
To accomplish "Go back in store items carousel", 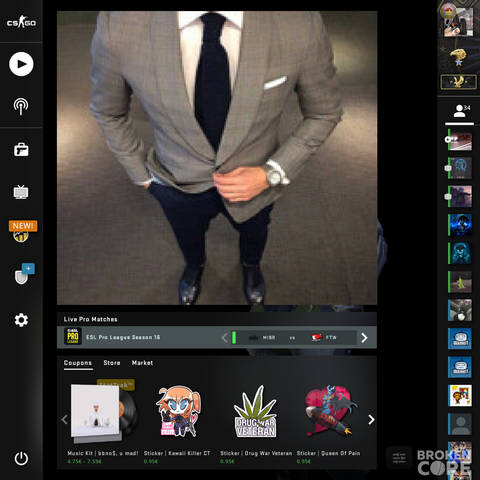I will pos(65,419).
